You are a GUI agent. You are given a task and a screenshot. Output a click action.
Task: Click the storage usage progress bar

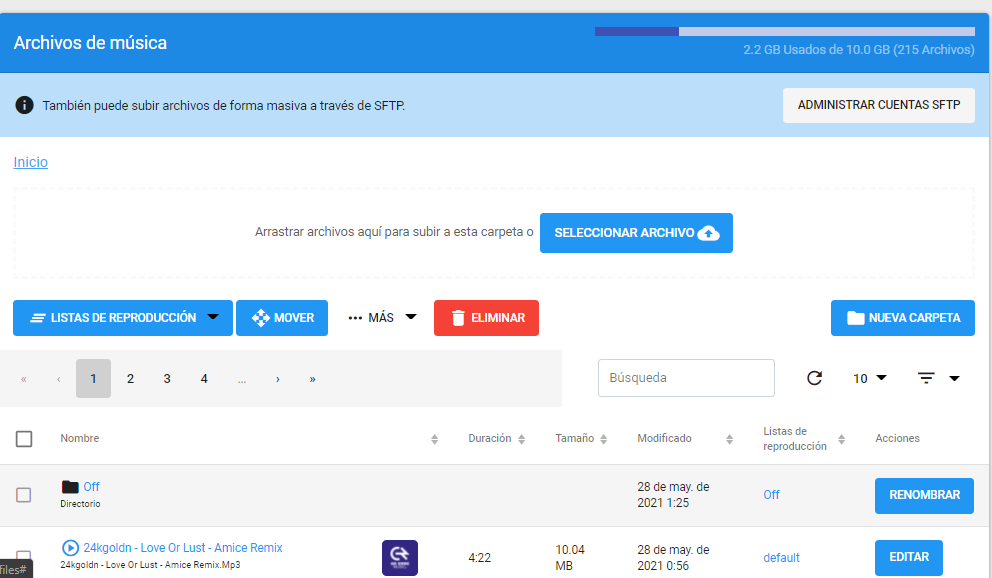(x=784, y=32)
